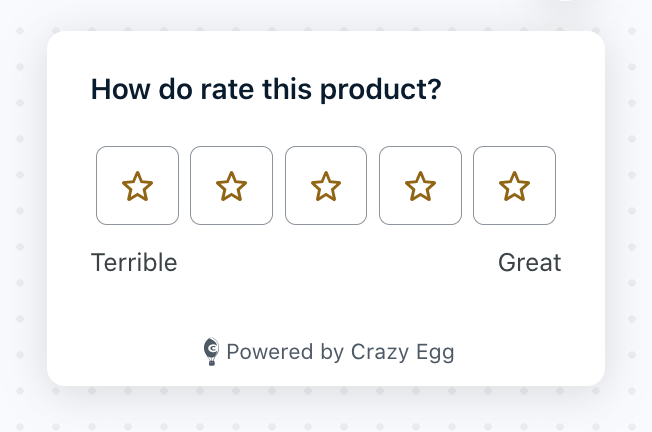Click the 'How do rate this product?' heading
The height and width of the screenshot is (432, 652).
266,89
